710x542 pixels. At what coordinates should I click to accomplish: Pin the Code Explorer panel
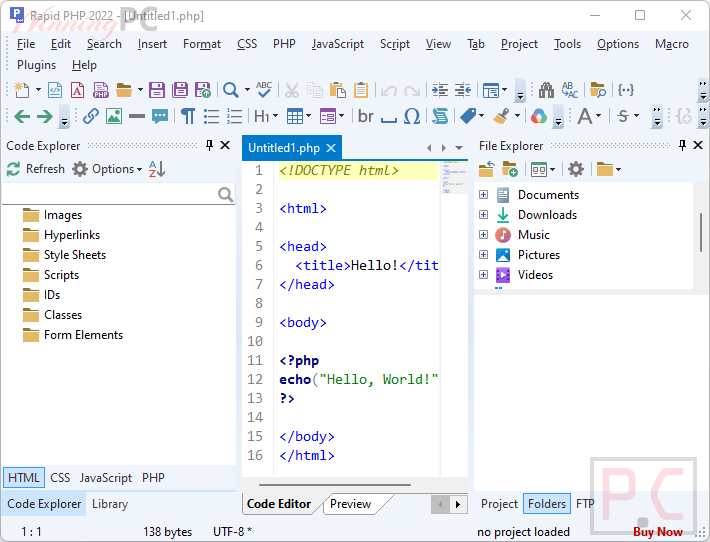[209, 145]
